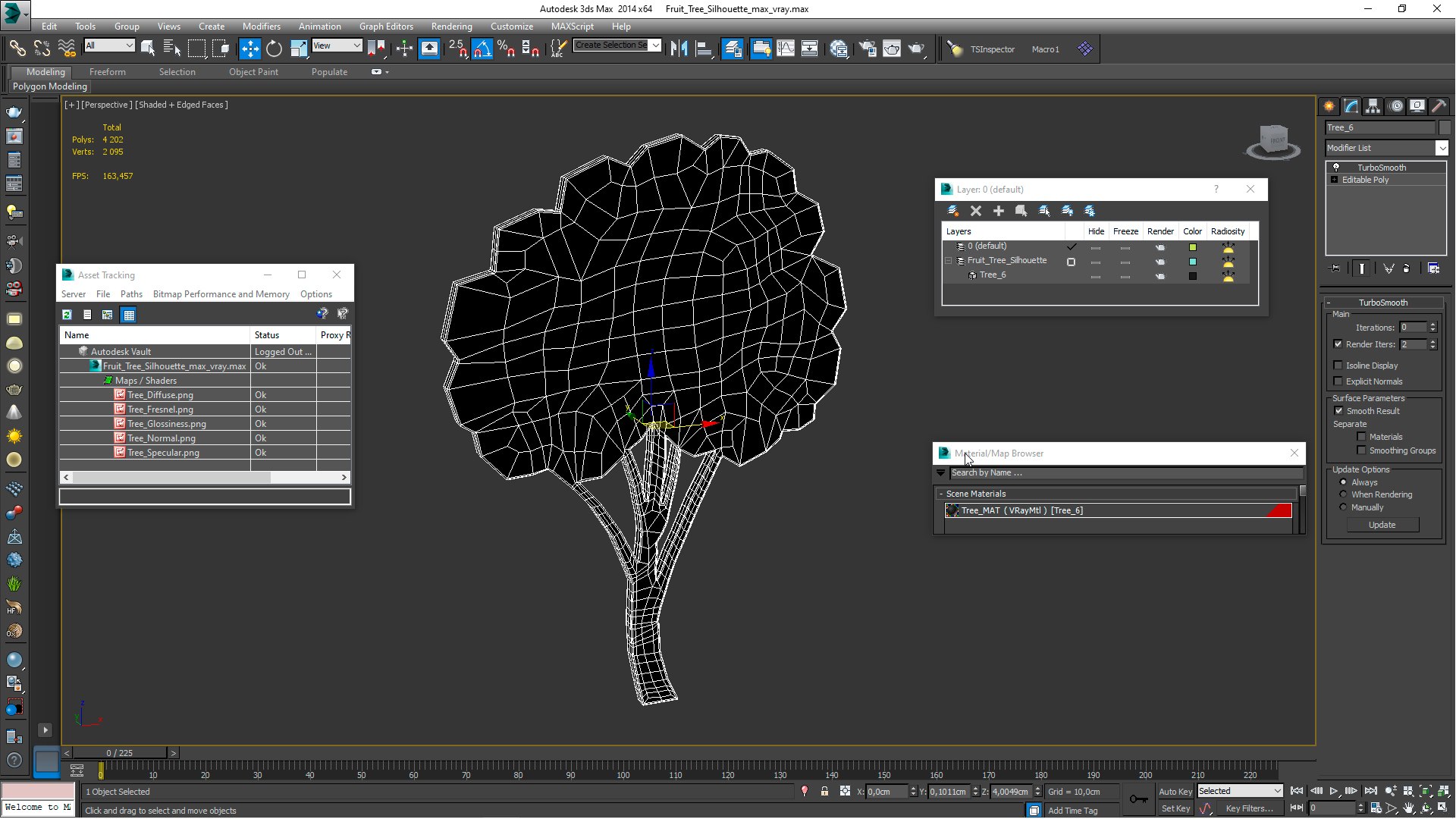The width and height of the screenshot is (1456, 819).
Task: Switch to the Object Paint ribbon tab
Action: pyautogui.click(x=253, y=72)
